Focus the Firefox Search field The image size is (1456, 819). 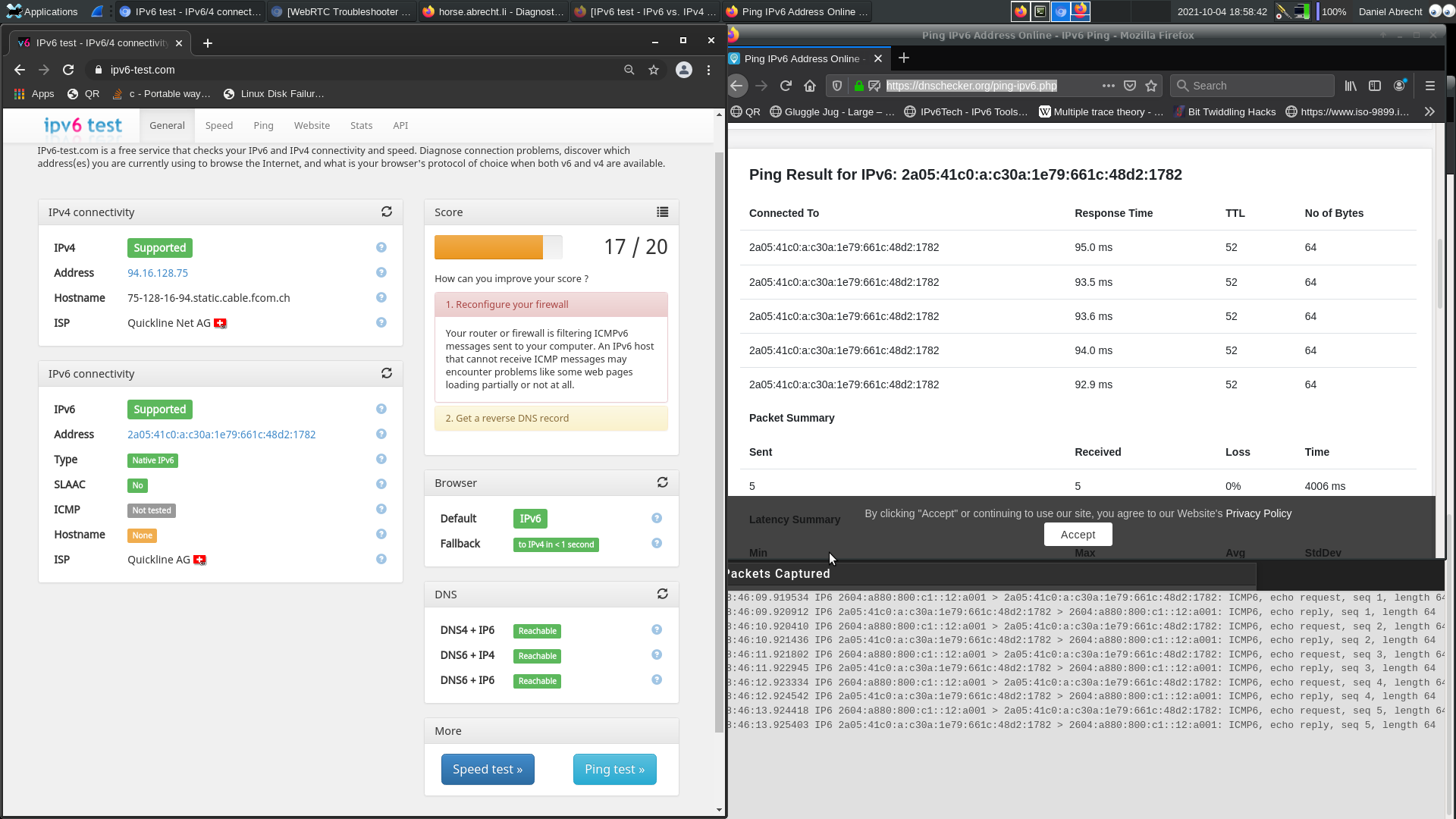pos(1252,86)
